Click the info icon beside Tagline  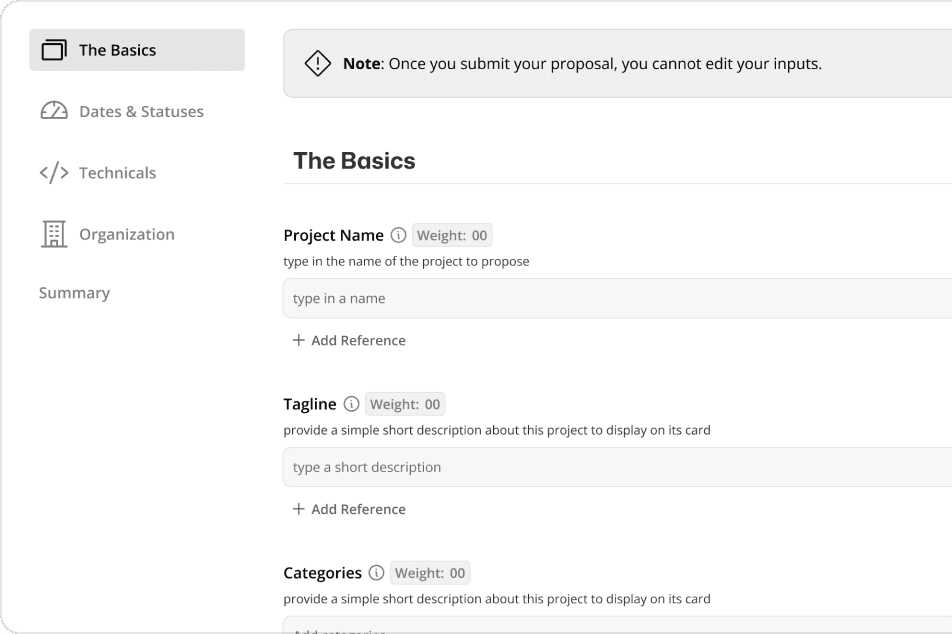(351, 405)
